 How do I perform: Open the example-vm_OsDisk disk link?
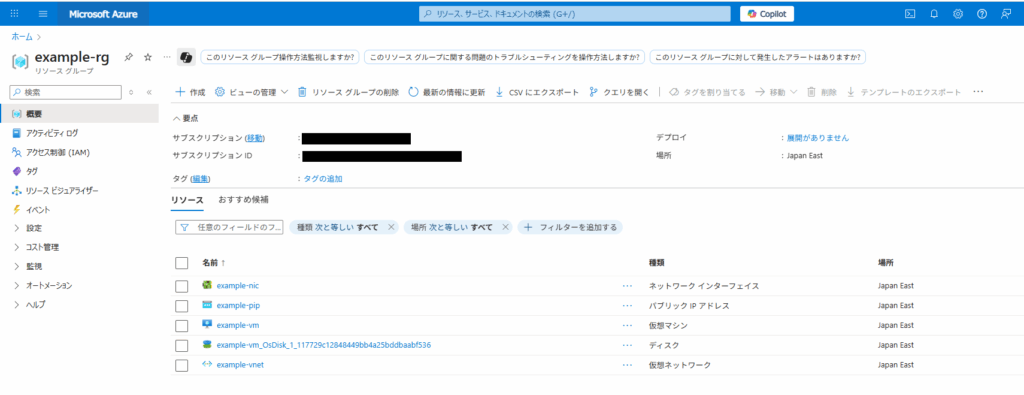[324, 345]
